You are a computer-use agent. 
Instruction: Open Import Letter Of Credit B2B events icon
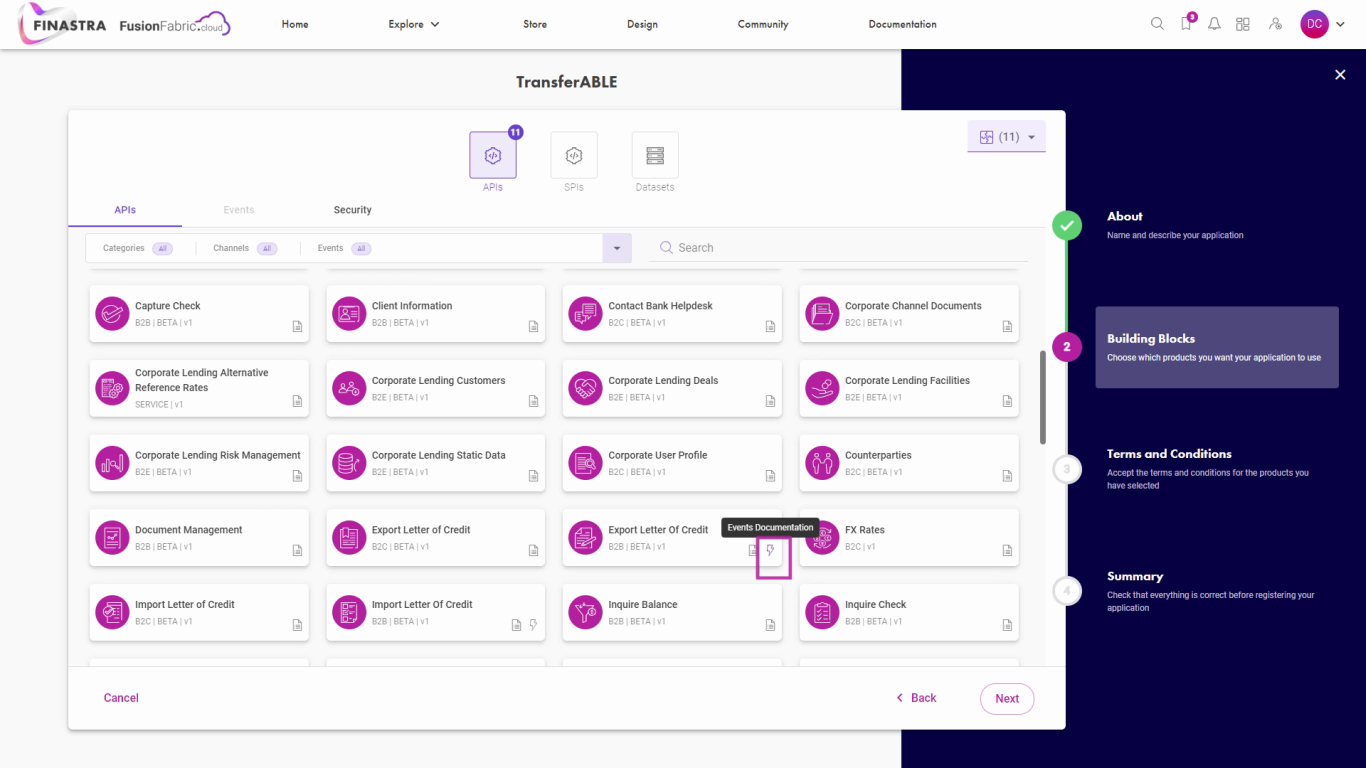point(534,625)
